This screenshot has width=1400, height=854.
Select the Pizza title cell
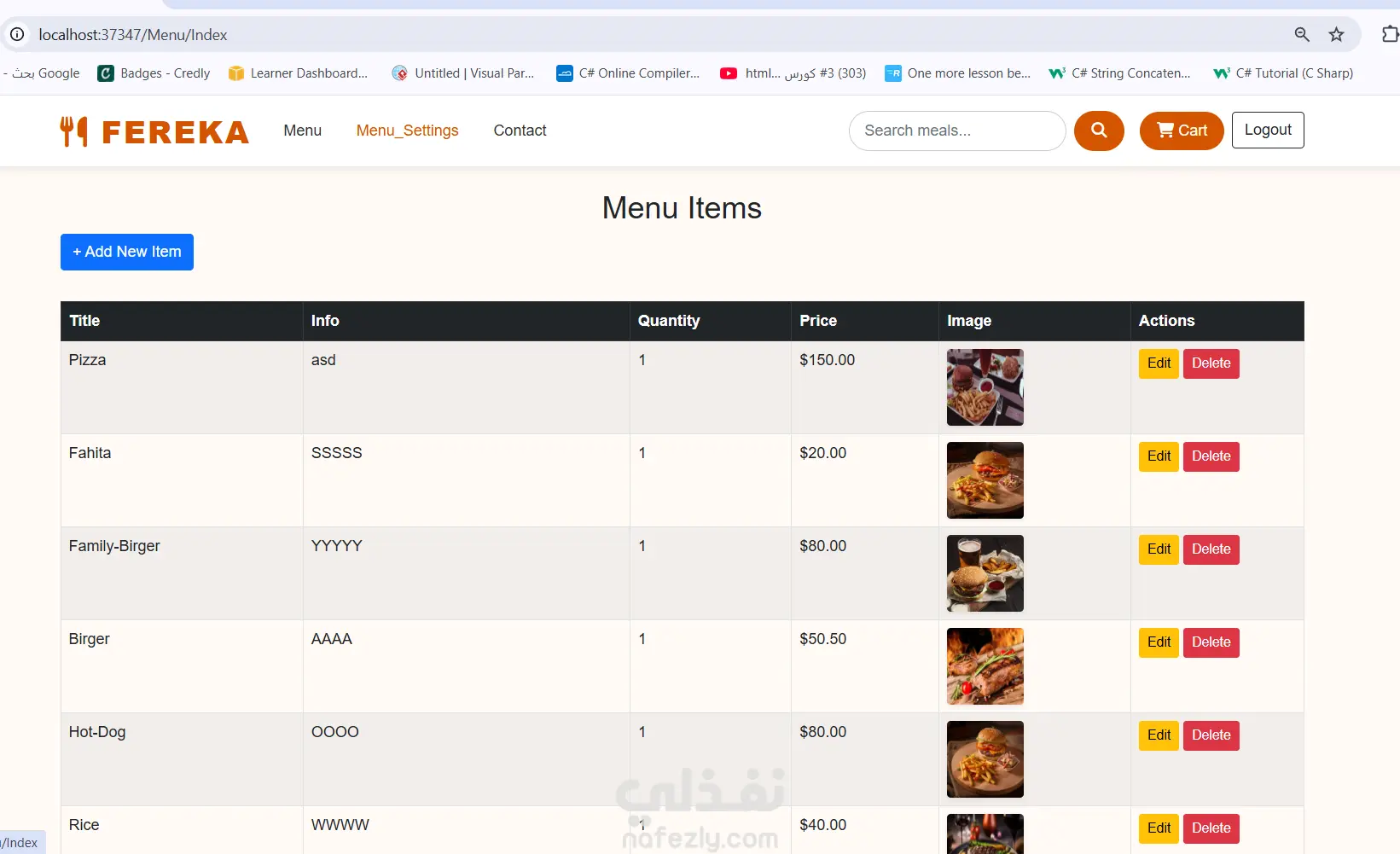click(182, 387)
